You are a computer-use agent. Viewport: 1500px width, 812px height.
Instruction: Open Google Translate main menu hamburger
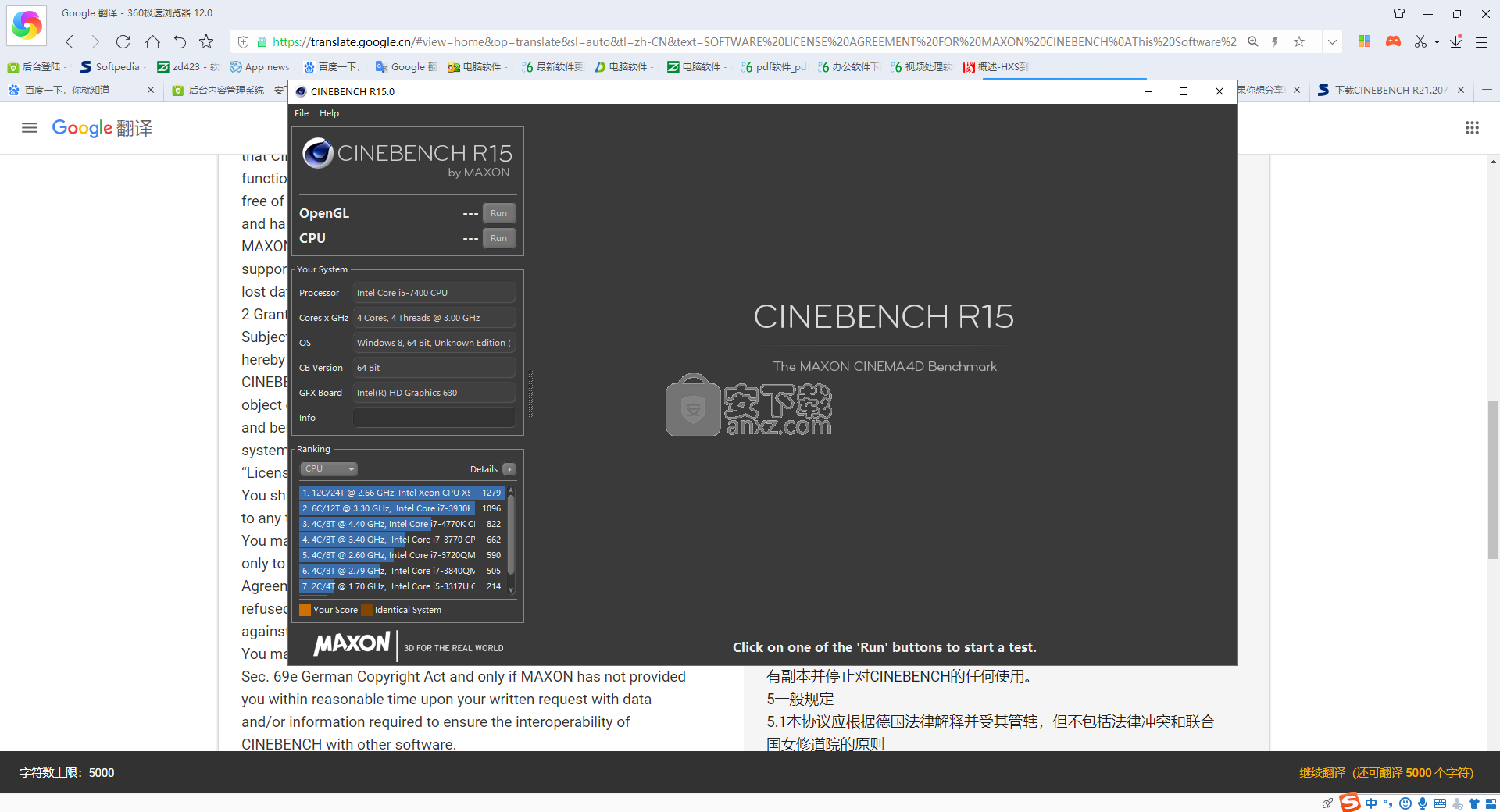click(29, 128)
